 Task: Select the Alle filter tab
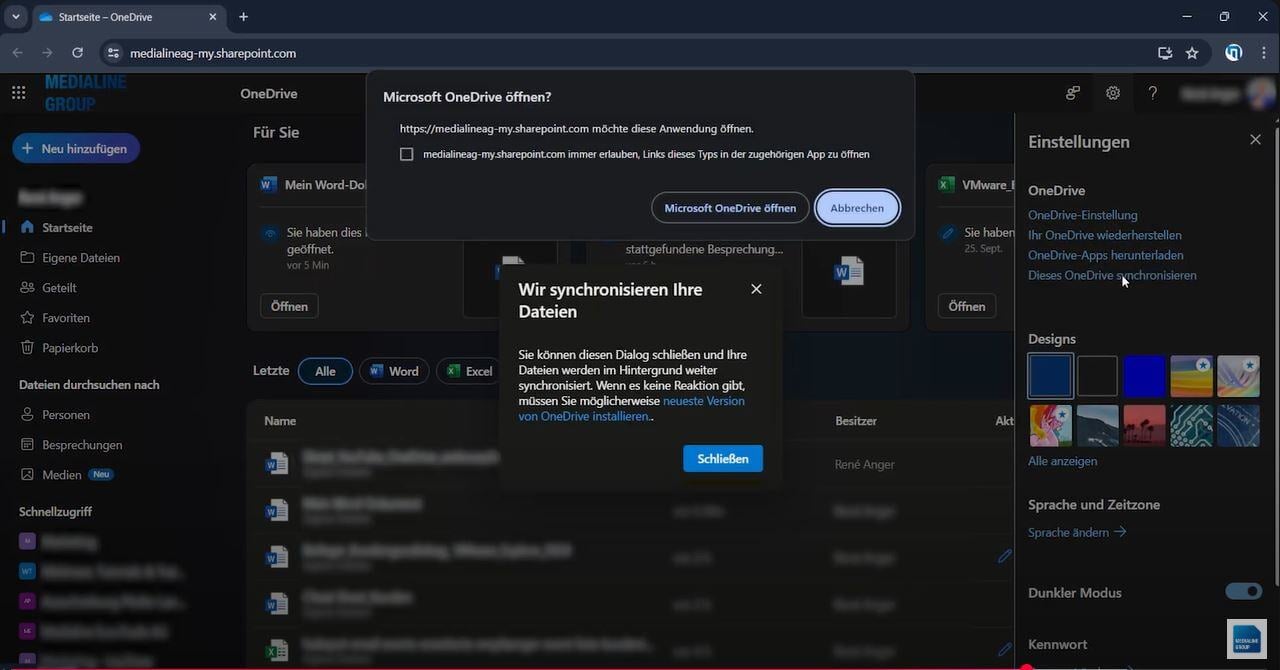tap(325, 371)
